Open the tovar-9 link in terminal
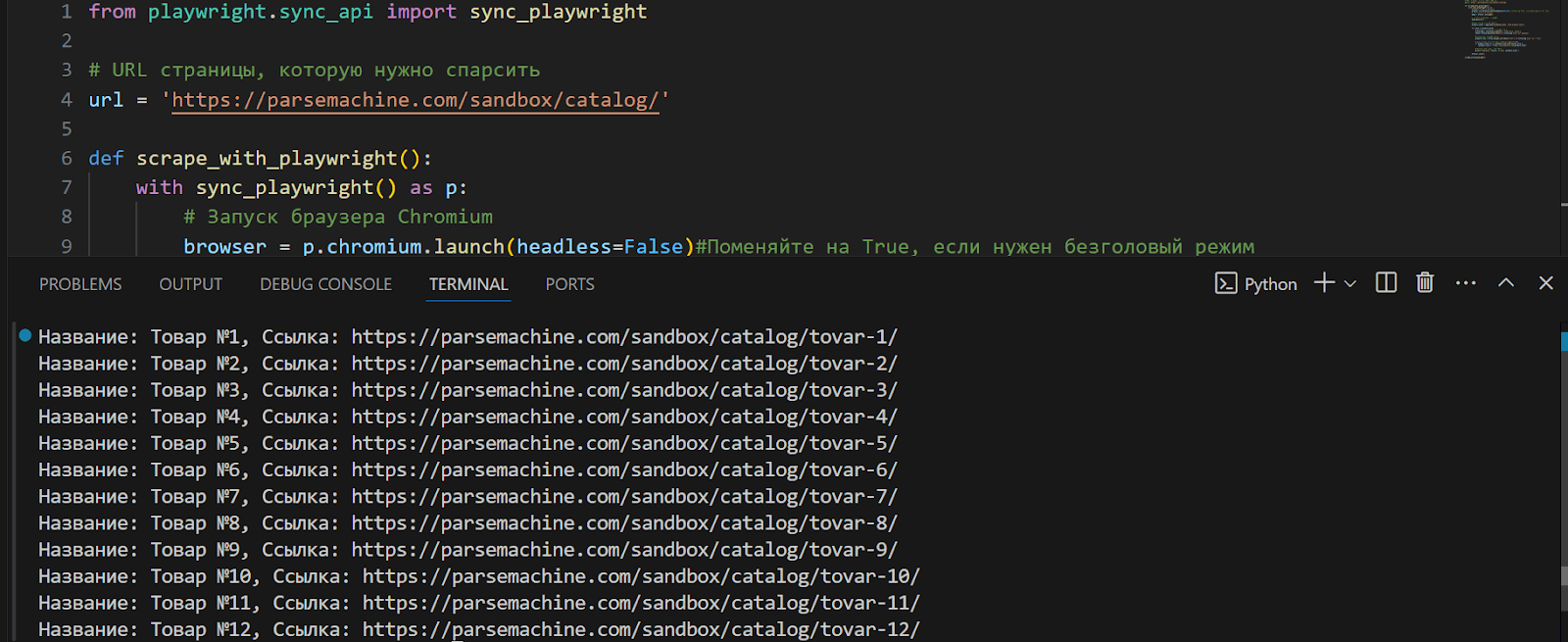Viewport: 1568px width, 642px height. point(624,551)
